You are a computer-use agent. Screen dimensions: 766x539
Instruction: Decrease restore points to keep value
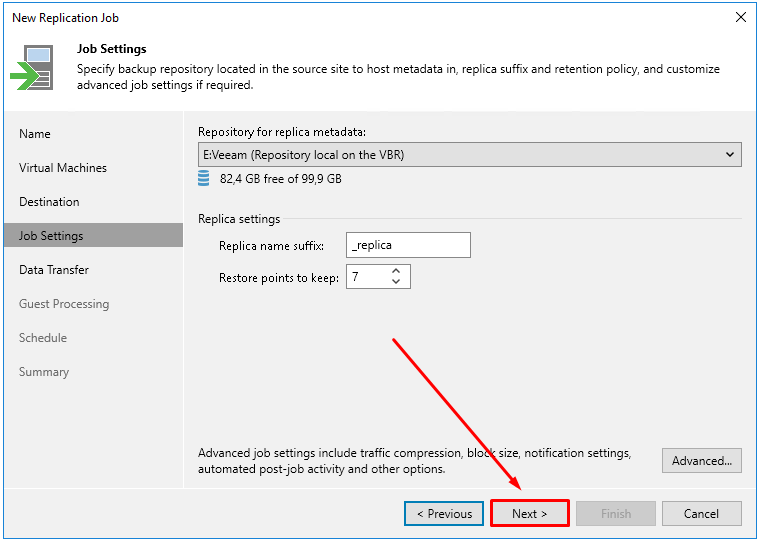[x=396, y=282]
